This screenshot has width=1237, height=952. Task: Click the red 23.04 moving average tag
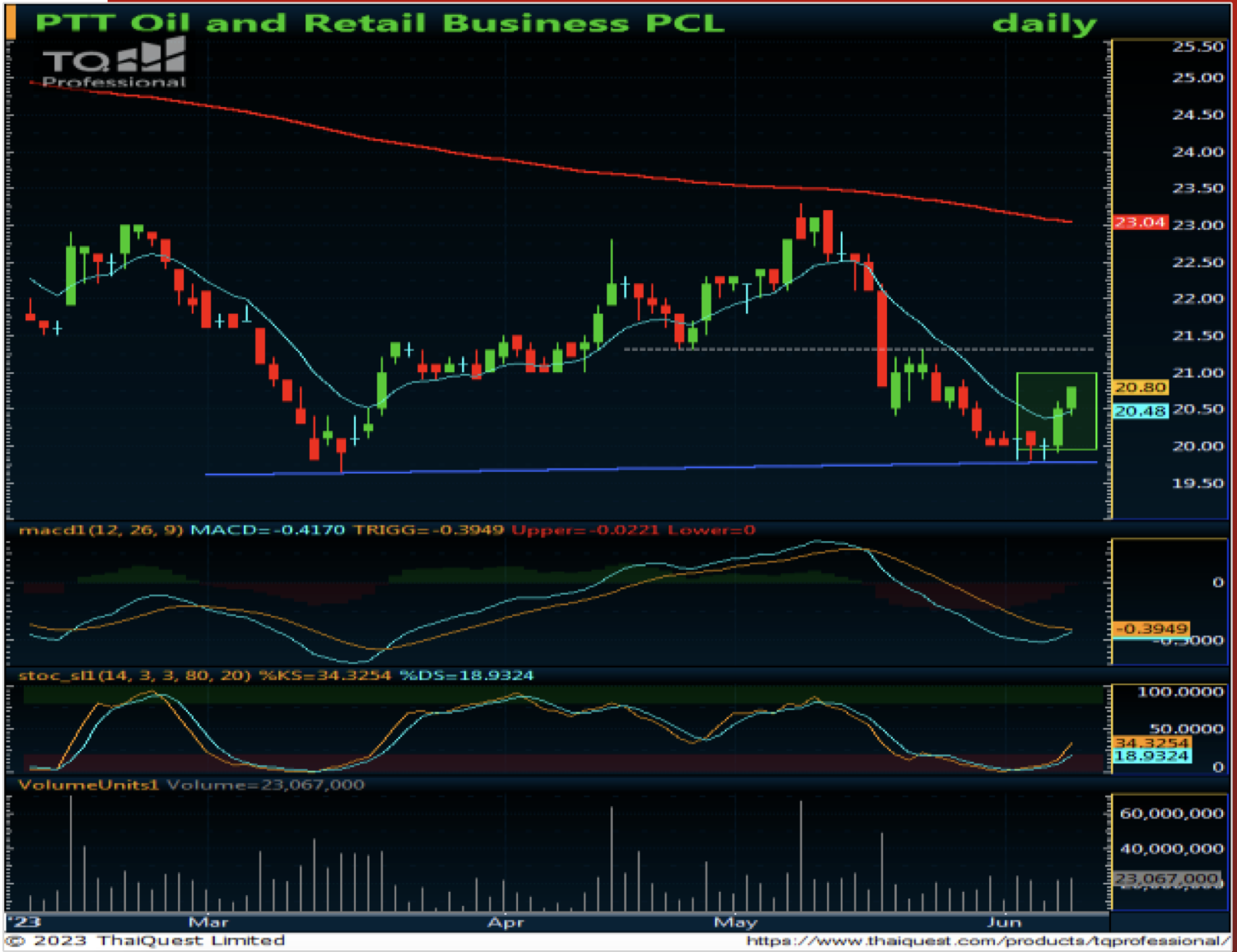[x=1140, y=222]
